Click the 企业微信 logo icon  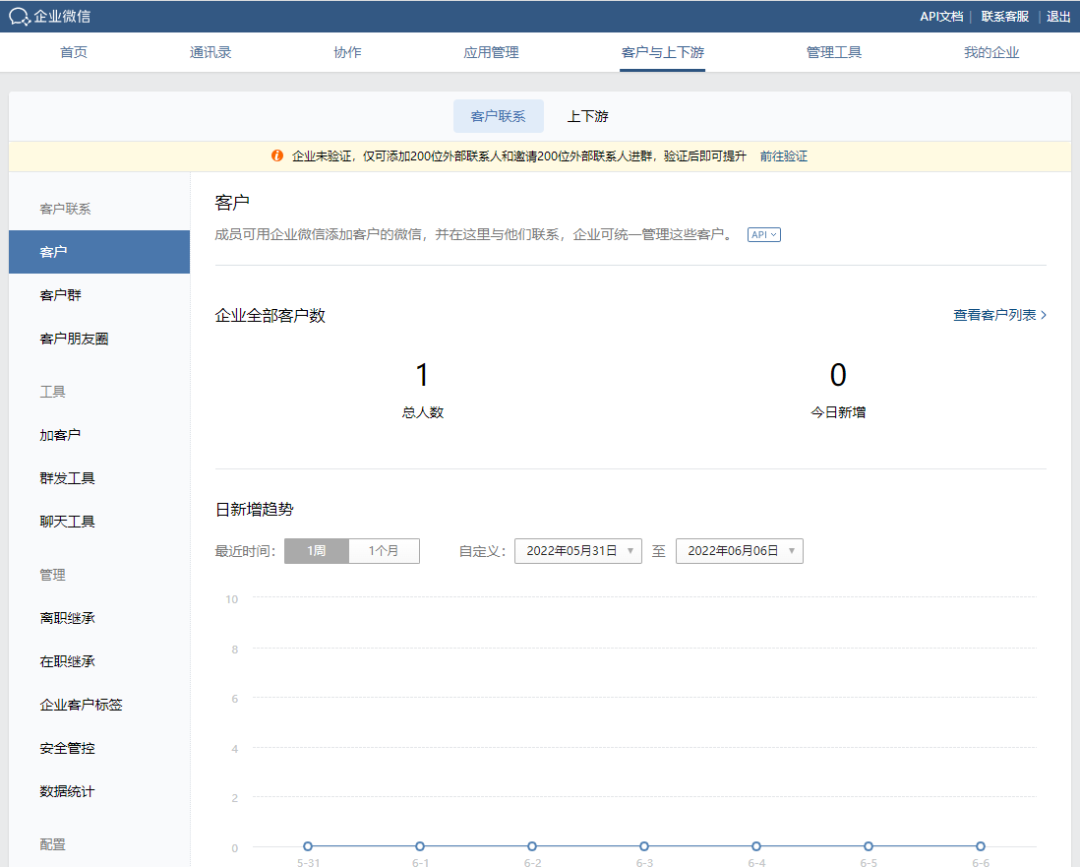tap(19, 16)
